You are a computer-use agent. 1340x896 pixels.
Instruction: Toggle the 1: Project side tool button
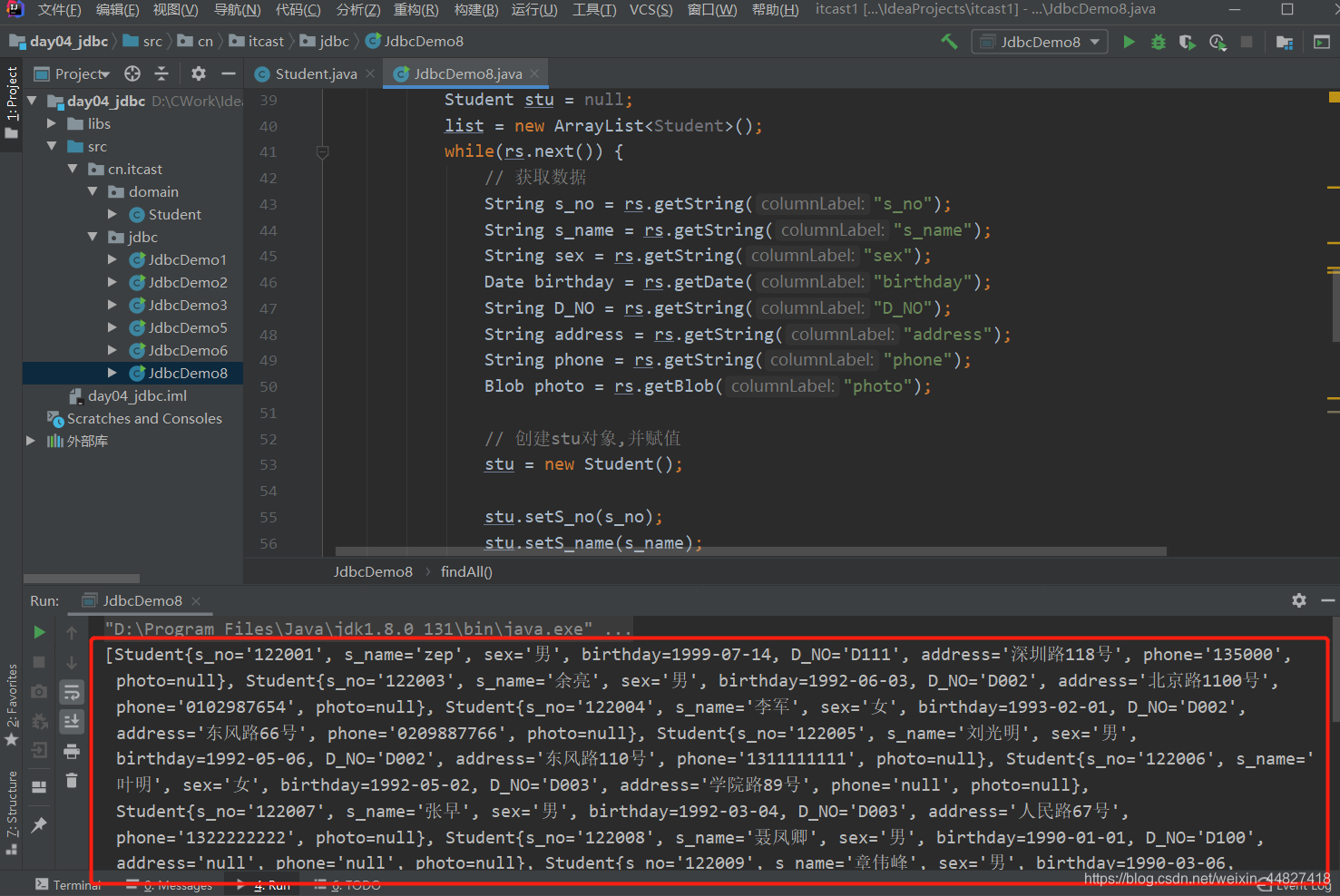pyautogui.click(x=11, y=102)
